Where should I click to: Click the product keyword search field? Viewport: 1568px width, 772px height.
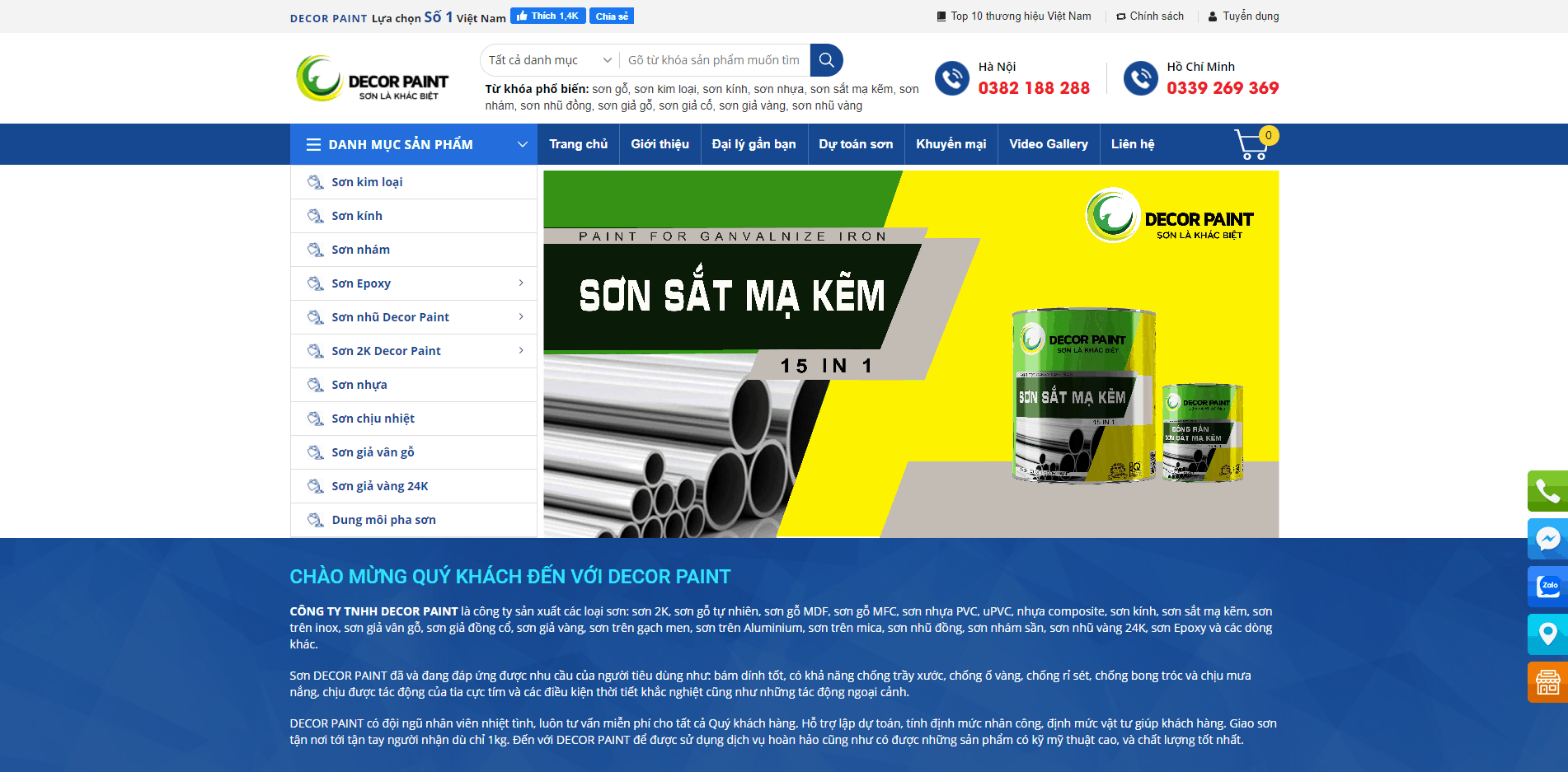(x=714, y=60)
